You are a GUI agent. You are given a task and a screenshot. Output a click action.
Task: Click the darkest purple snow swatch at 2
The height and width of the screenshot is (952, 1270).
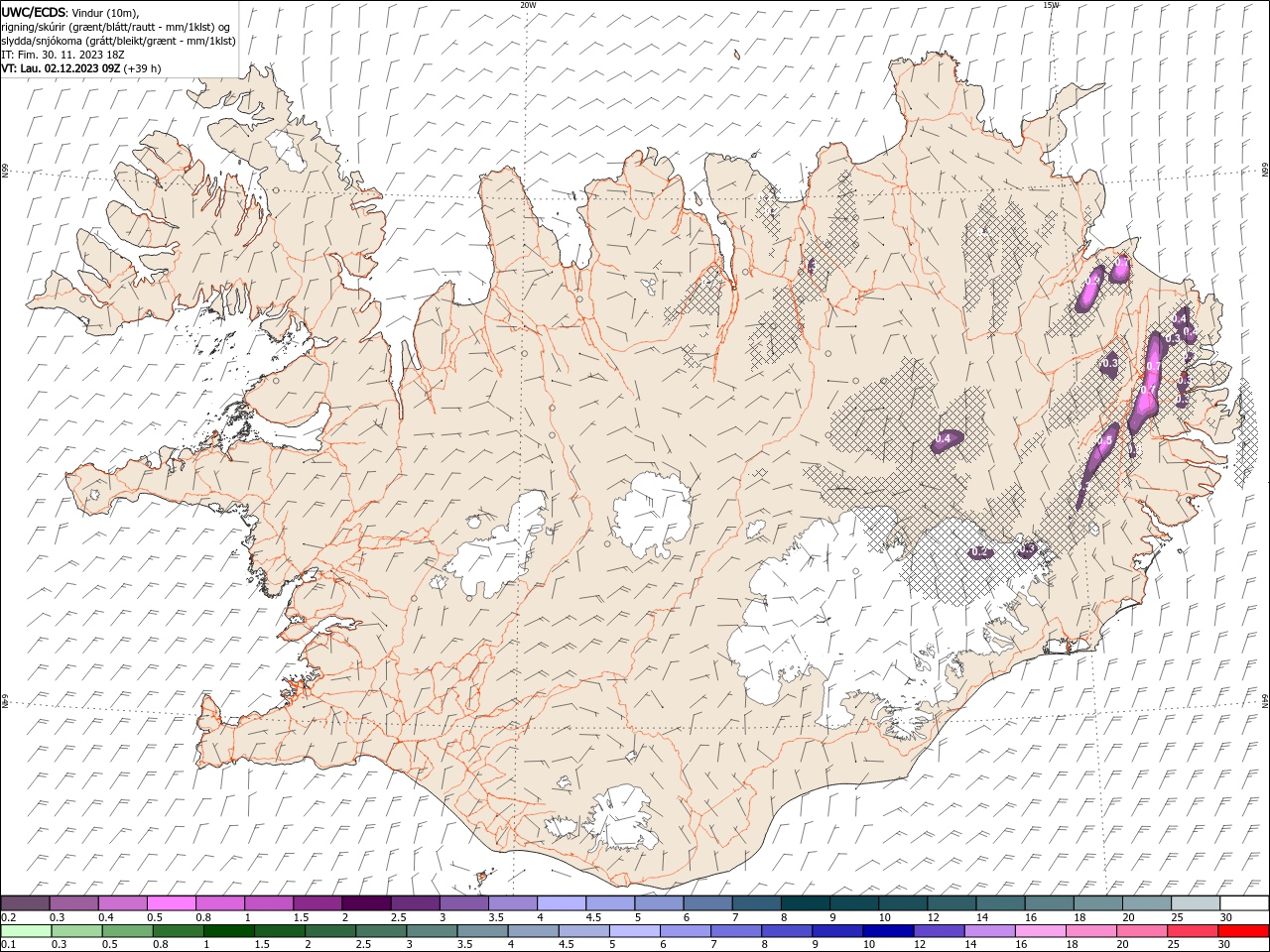[366, 903]
